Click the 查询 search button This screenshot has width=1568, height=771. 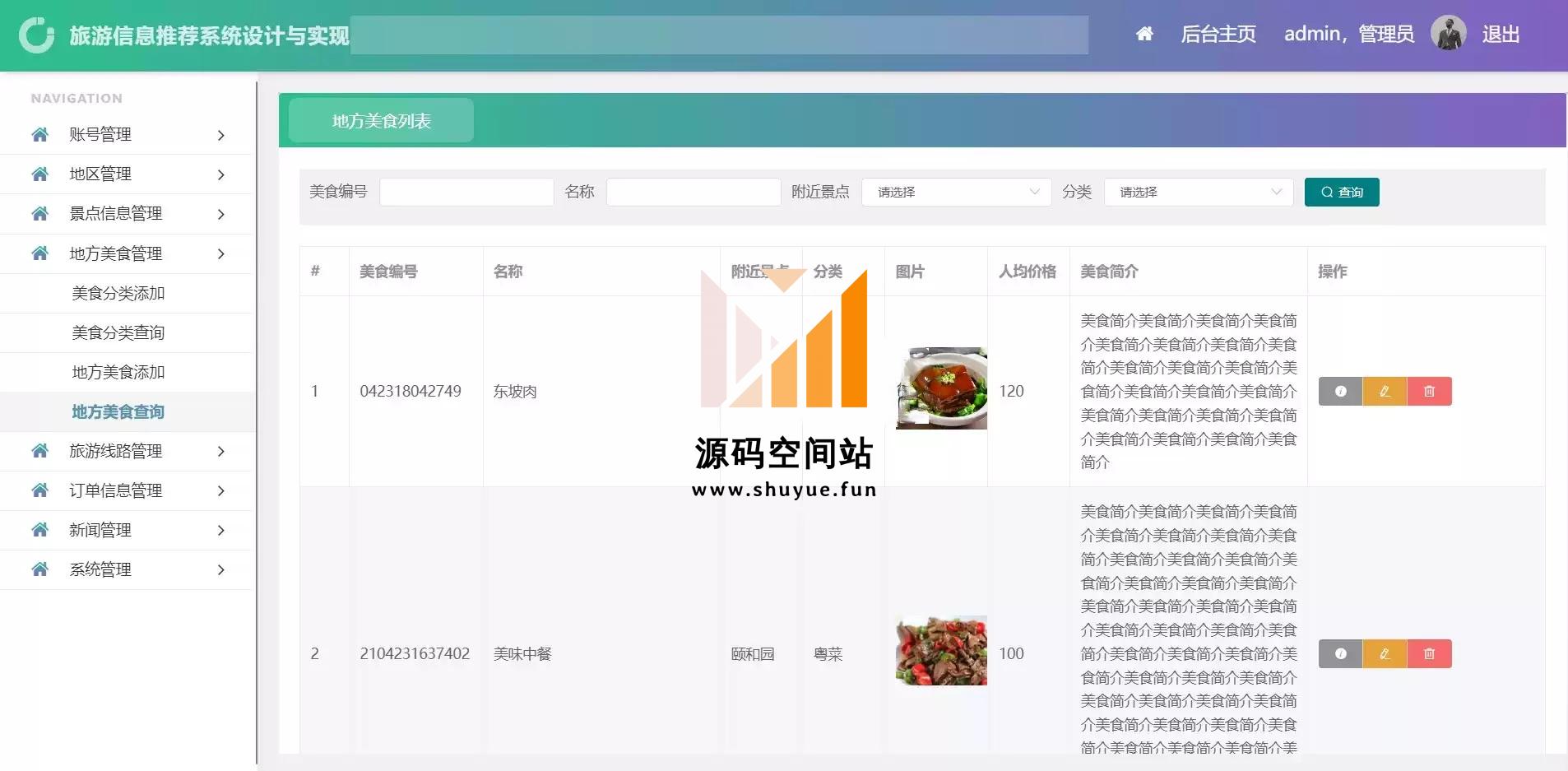pyautogui.click(x=1342, y=192)
